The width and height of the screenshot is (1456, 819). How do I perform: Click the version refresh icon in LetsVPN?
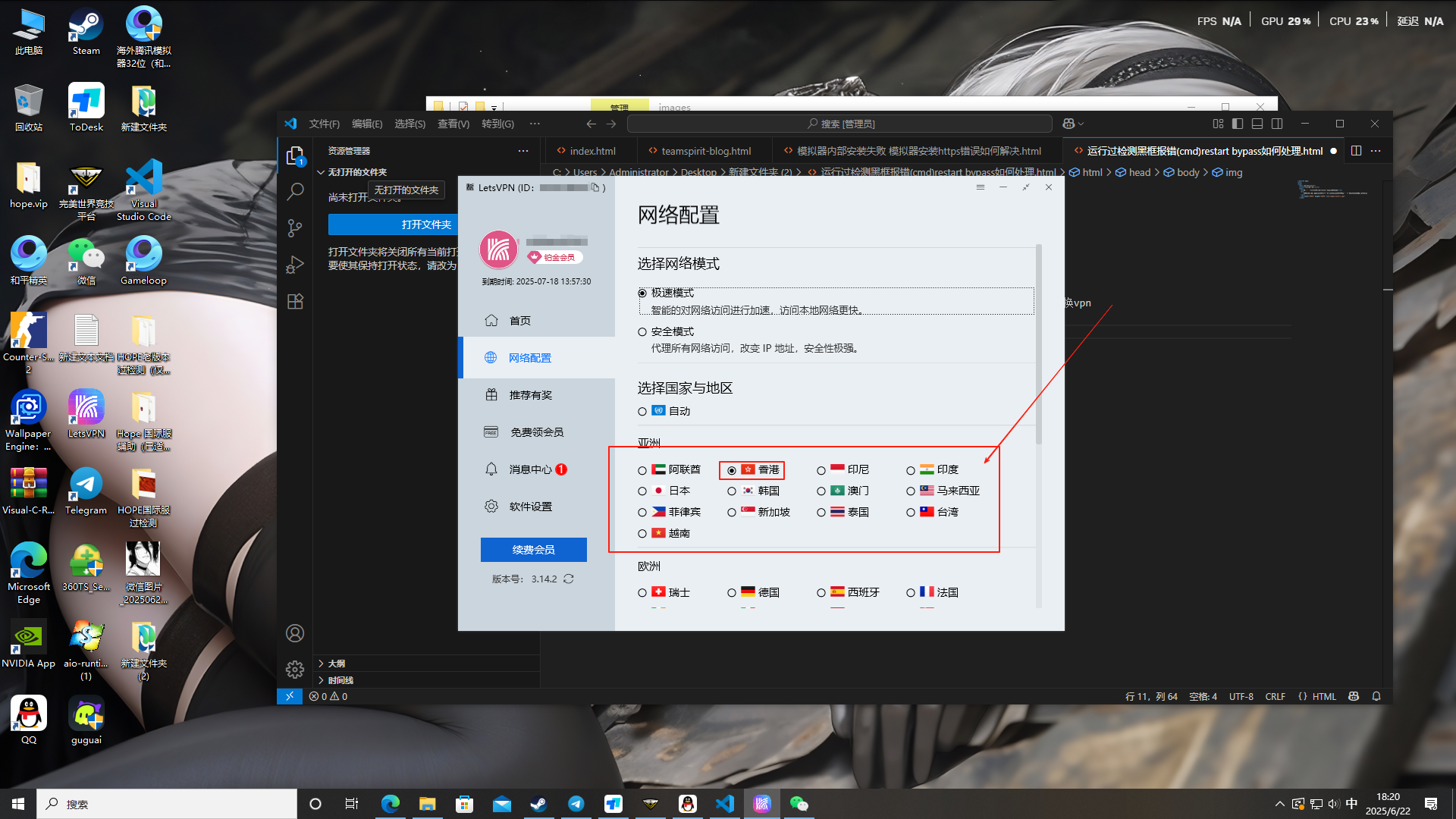click(x=569, y=579)
